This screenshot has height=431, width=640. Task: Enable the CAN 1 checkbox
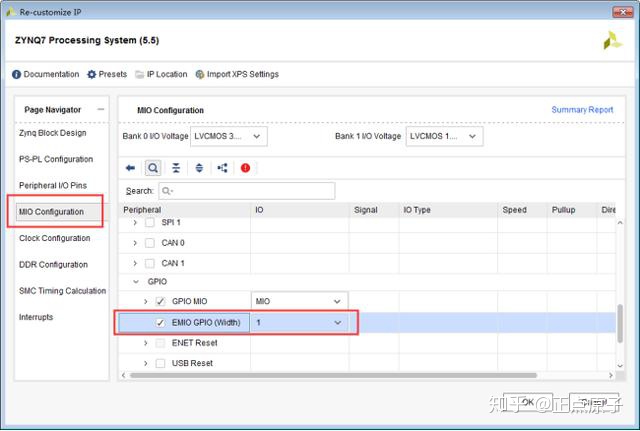[150, 263]
